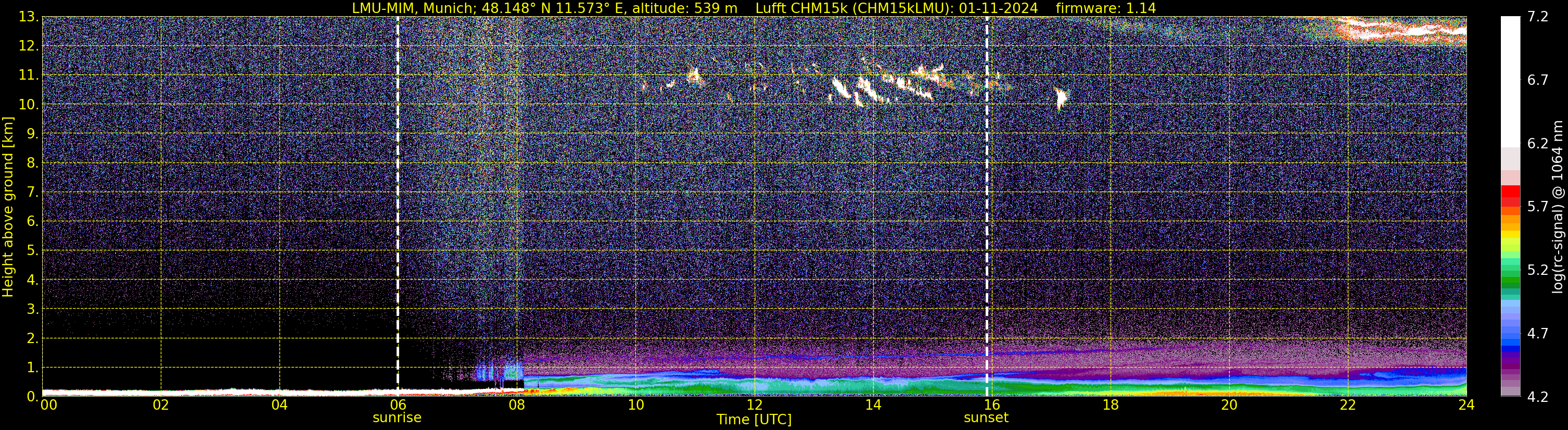1568x430 pixels.
Task: Click the '5.2' colorbar tick label
Action: point(1538,270)
